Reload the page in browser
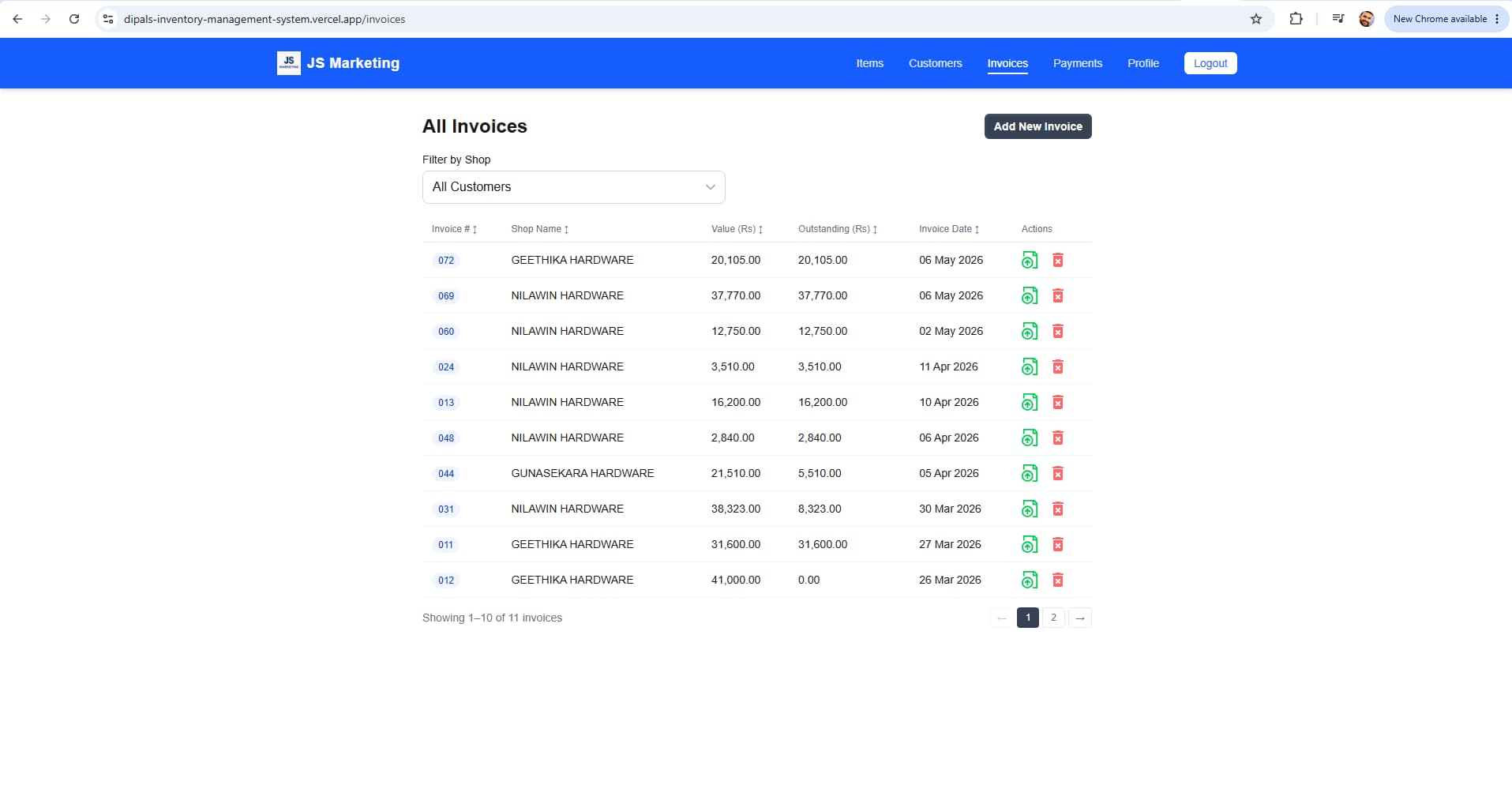 74,19
